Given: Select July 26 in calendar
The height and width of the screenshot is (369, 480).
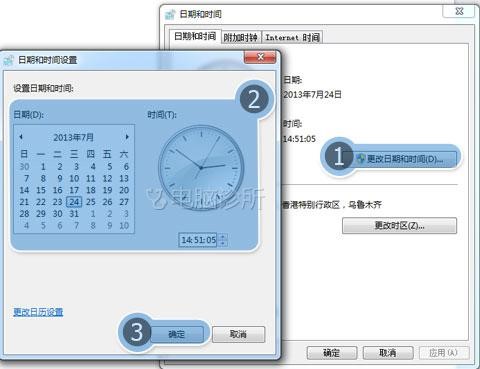Looking at the screenshot, I should coord(107,202).
